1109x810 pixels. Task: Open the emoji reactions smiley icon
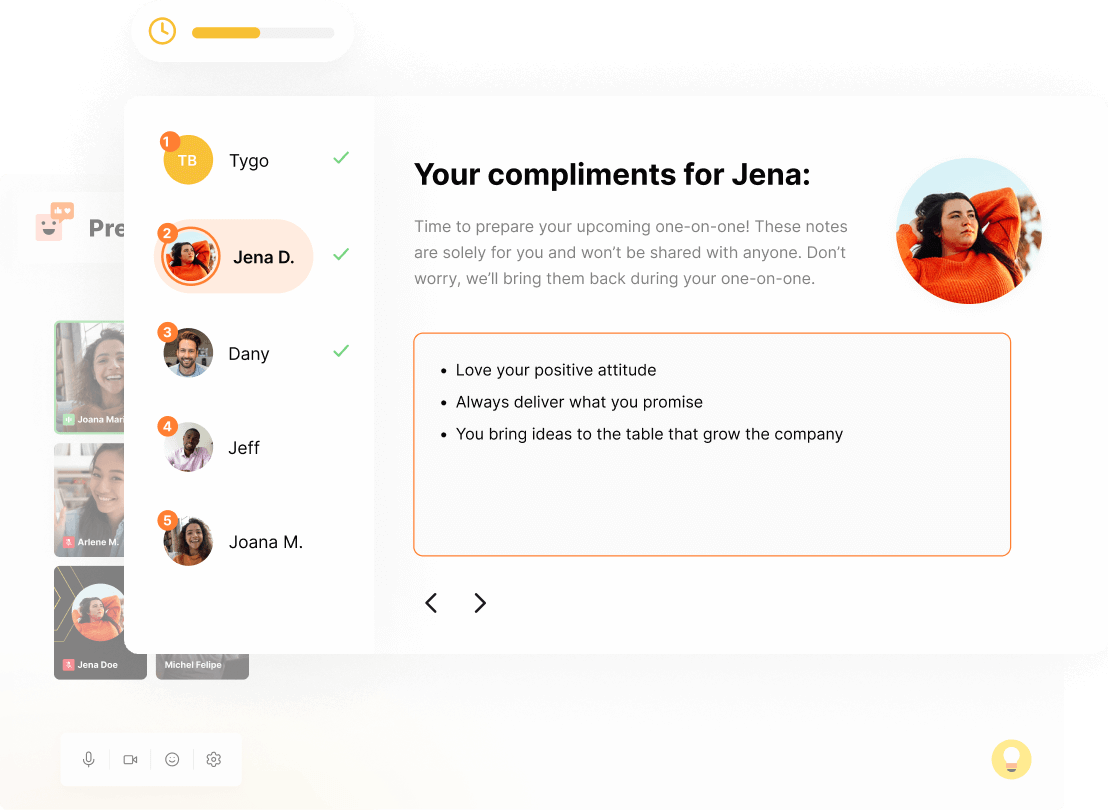point(172,759)
